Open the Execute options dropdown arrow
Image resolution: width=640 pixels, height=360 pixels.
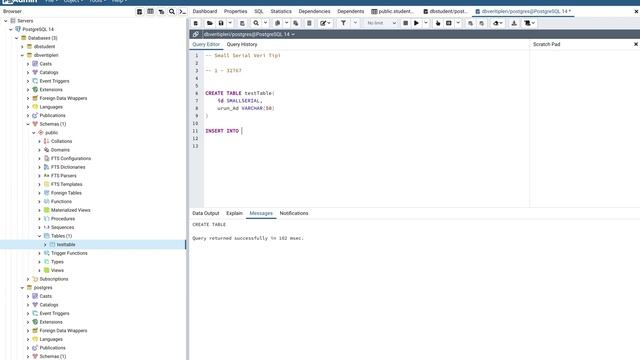pyautogui.click(x=426, y=23)
